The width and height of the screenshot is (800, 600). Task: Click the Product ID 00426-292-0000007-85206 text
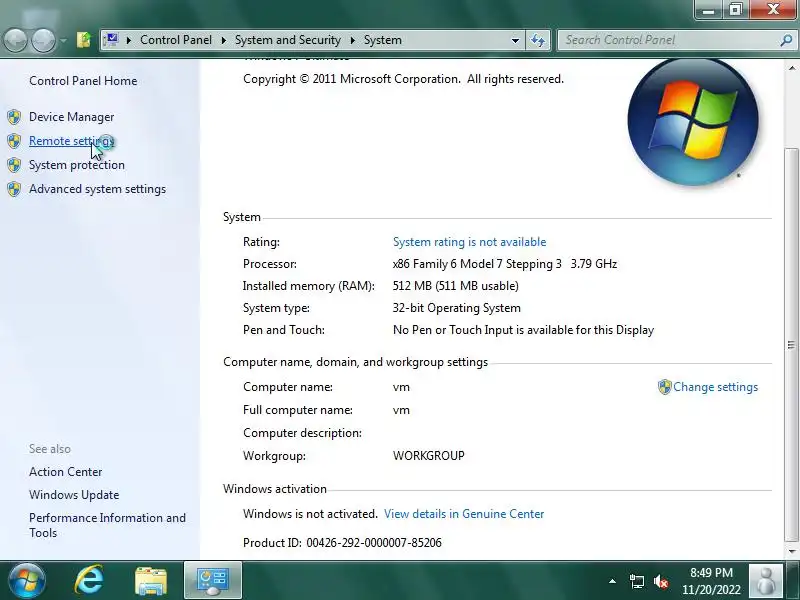(x=342, y=543)
